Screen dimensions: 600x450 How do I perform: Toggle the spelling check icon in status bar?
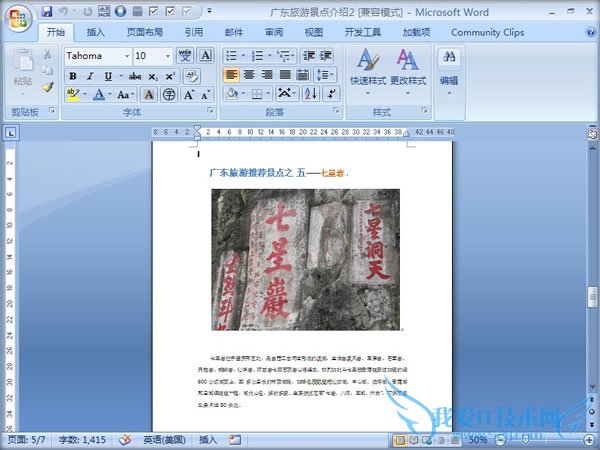tap(125, 440)
